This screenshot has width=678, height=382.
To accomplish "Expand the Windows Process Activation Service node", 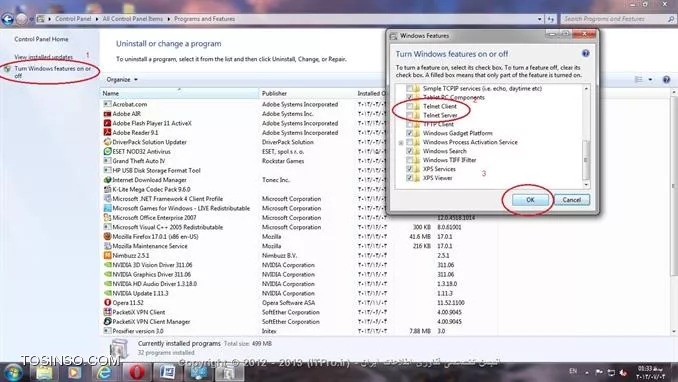I will point(401,143).
